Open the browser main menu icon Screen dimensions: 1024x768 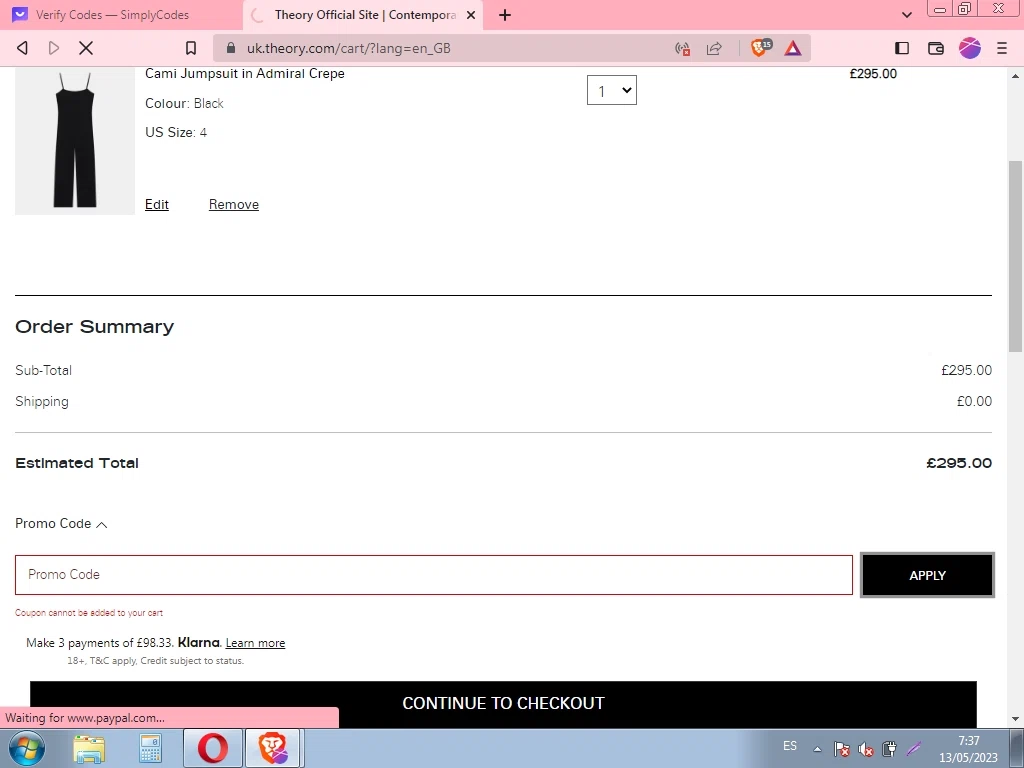(x=1002, y=48)
